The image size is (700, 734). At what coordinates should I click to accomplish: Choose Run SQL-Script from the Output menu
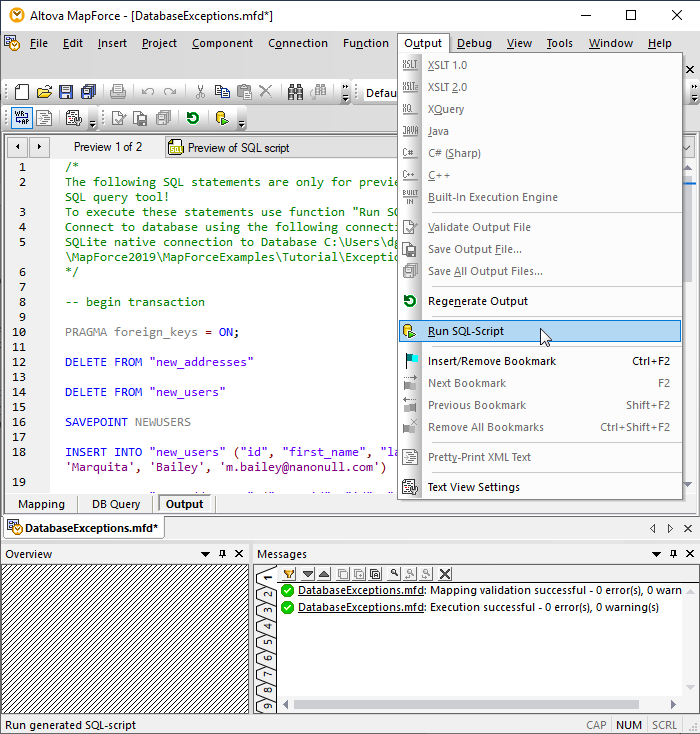point(465,331)
